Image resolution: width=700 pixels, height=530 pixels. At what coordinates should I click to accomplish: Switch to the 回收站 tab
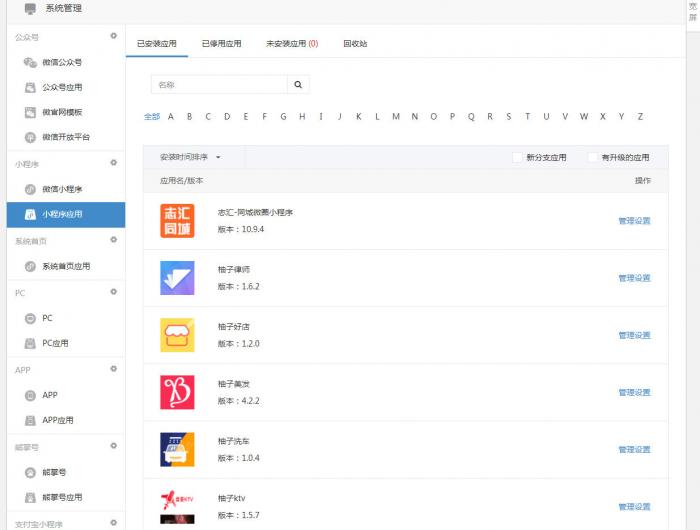[355, 44]
